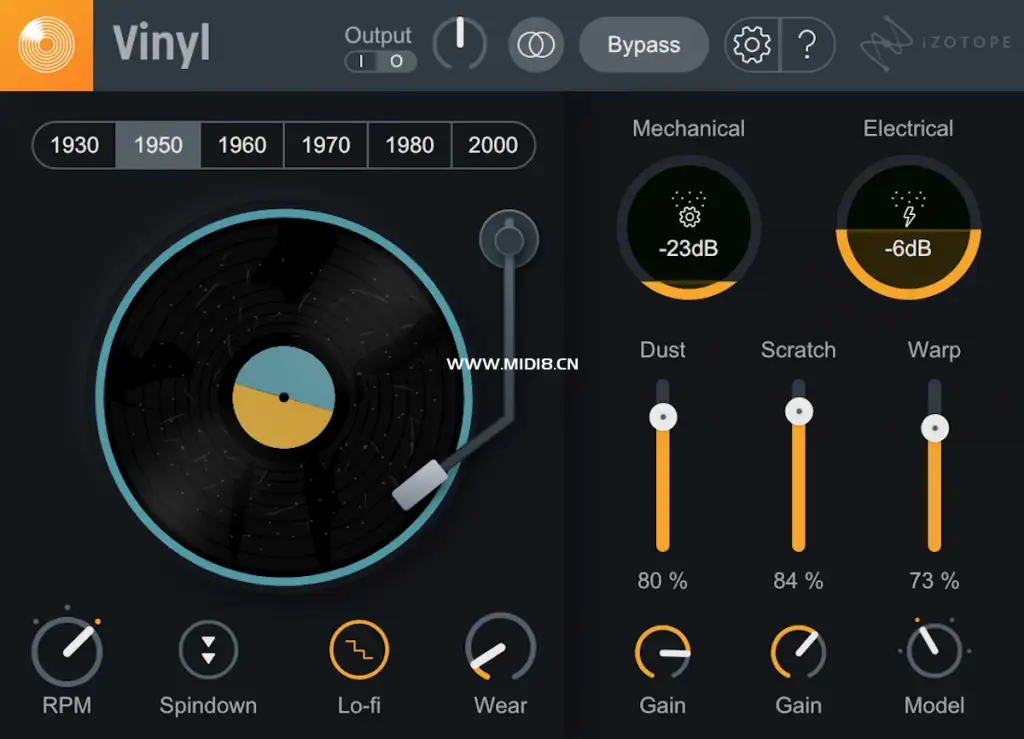Click the Warp slider handle

[935, 428]
